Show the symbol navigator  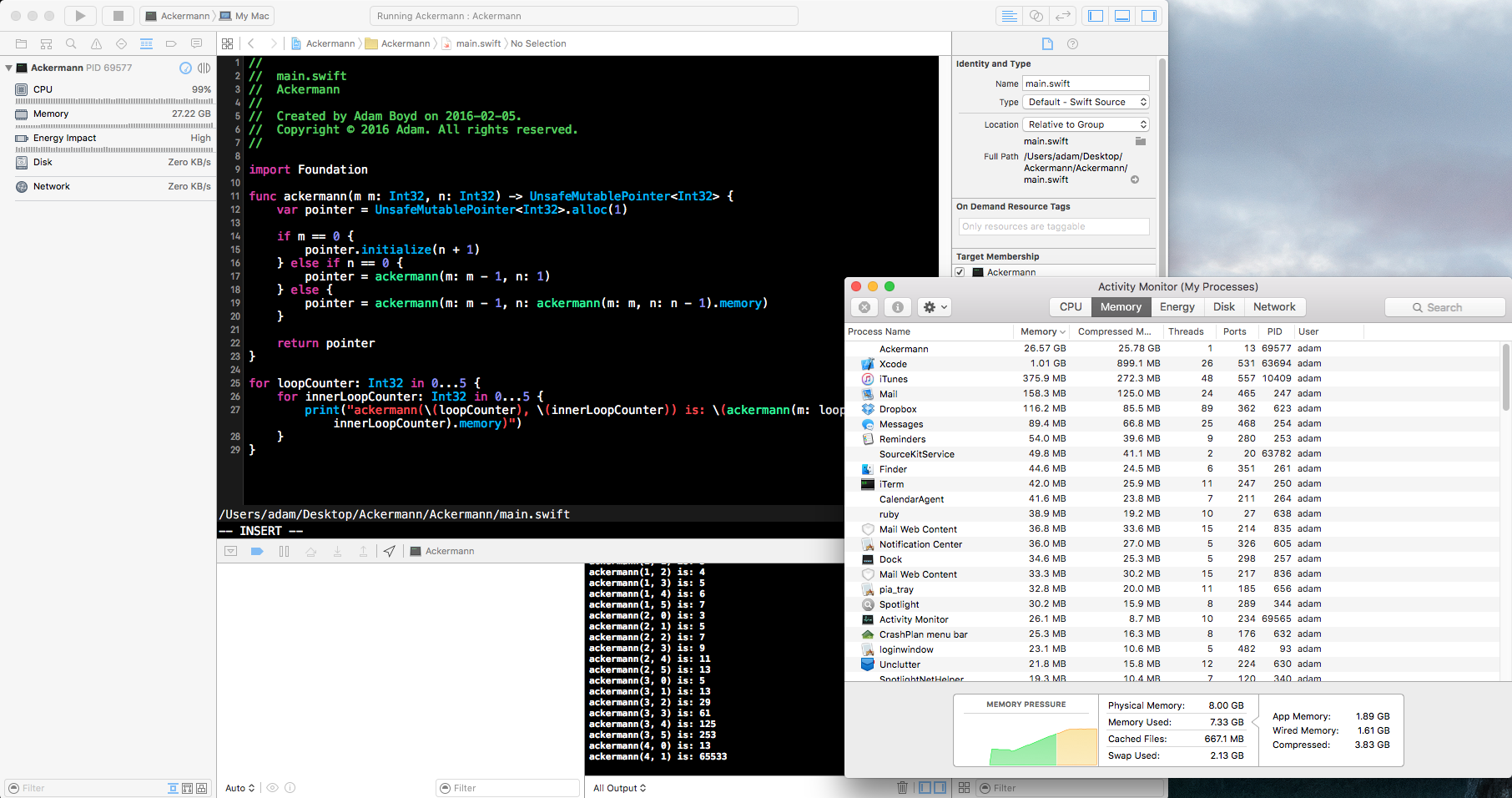click(47, 43)
